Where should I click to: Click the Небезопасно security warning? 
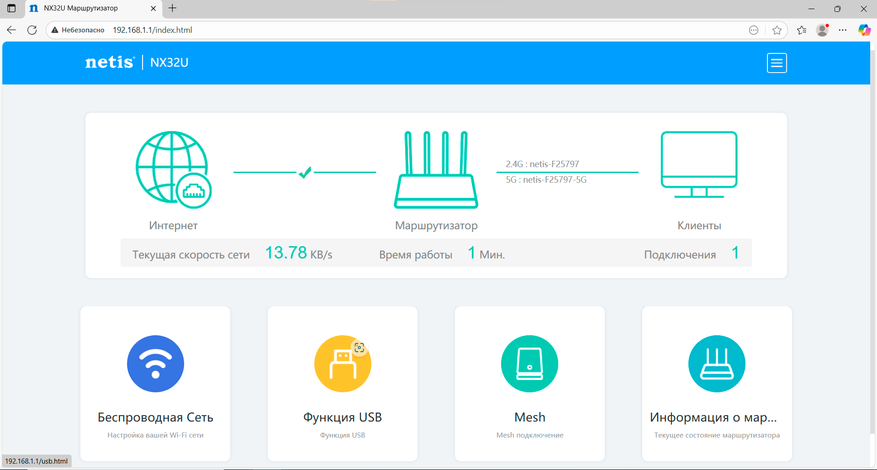click(78, 30)
